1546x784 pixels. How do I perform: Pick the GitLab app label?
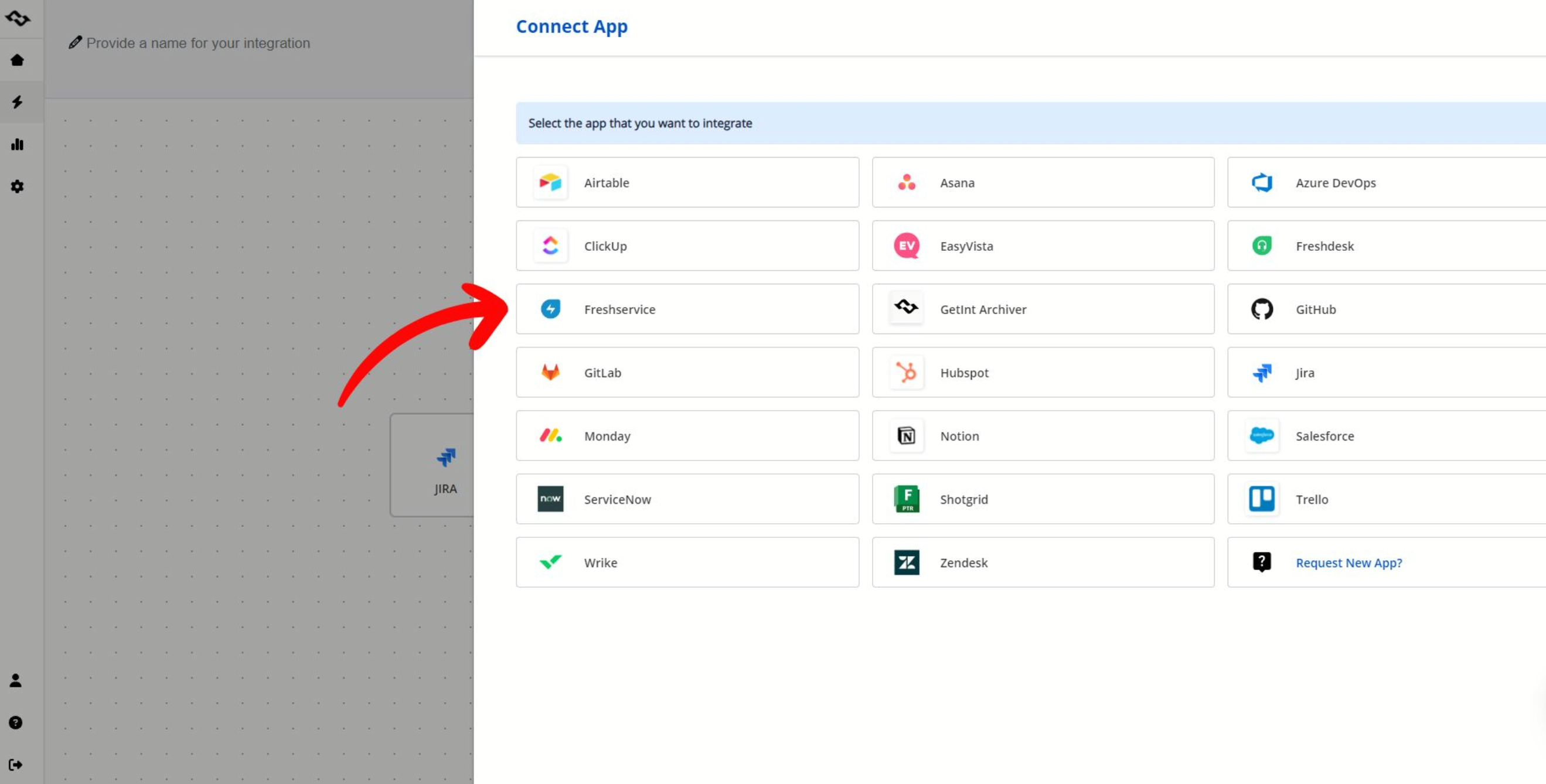[x=602, y=372]
